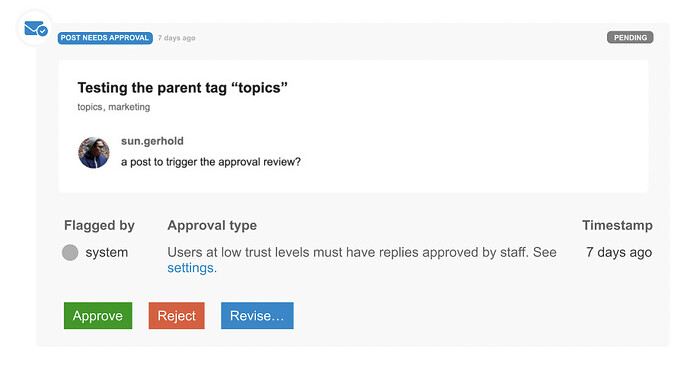Click the envelope checkmark review icon
Viewport: 690px width, 374px height.
[x=36, y=29]
